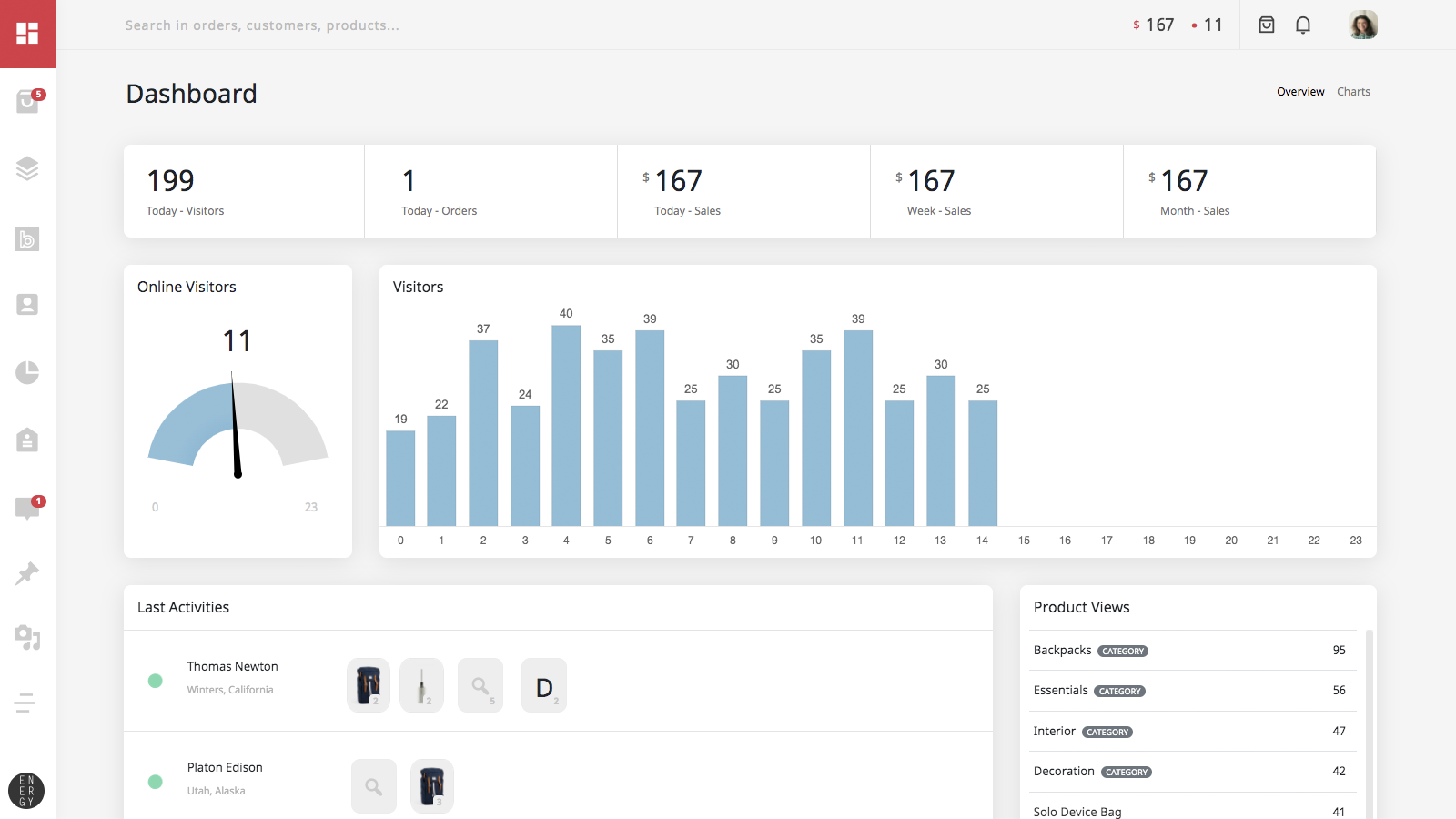The image size is (1456, 819).
Task: Open the shopping bag icon in header
Action: (x=1267, y=25)
